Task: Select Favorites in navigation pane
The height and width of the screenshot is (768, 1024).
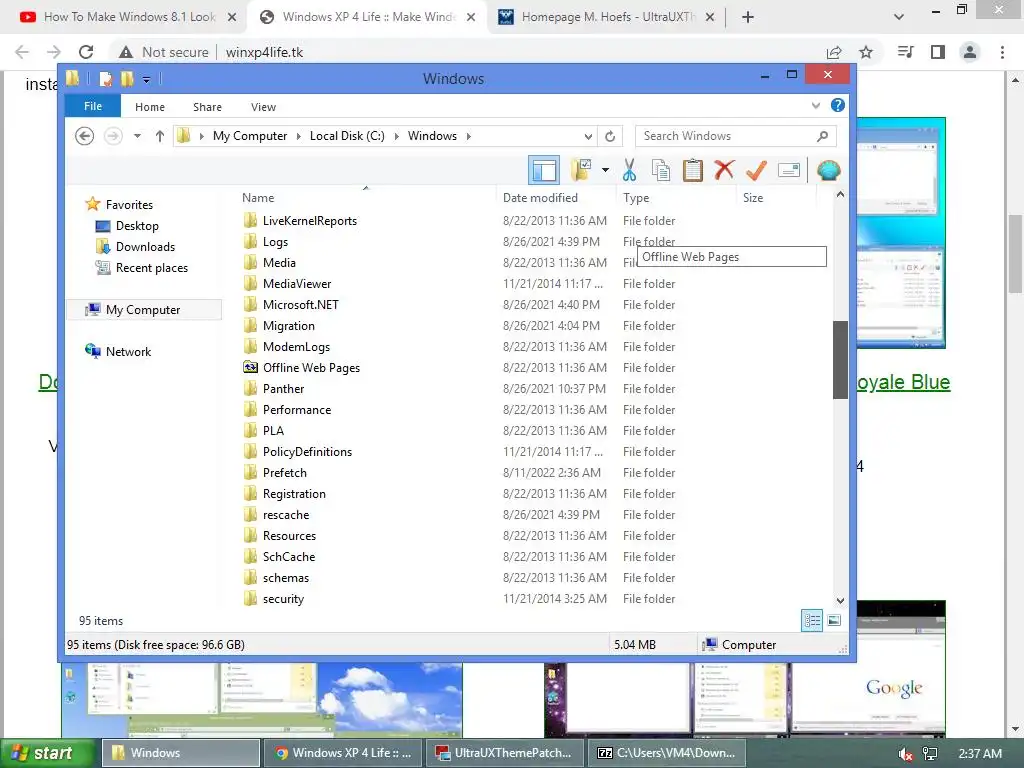Action: [129, 204]
